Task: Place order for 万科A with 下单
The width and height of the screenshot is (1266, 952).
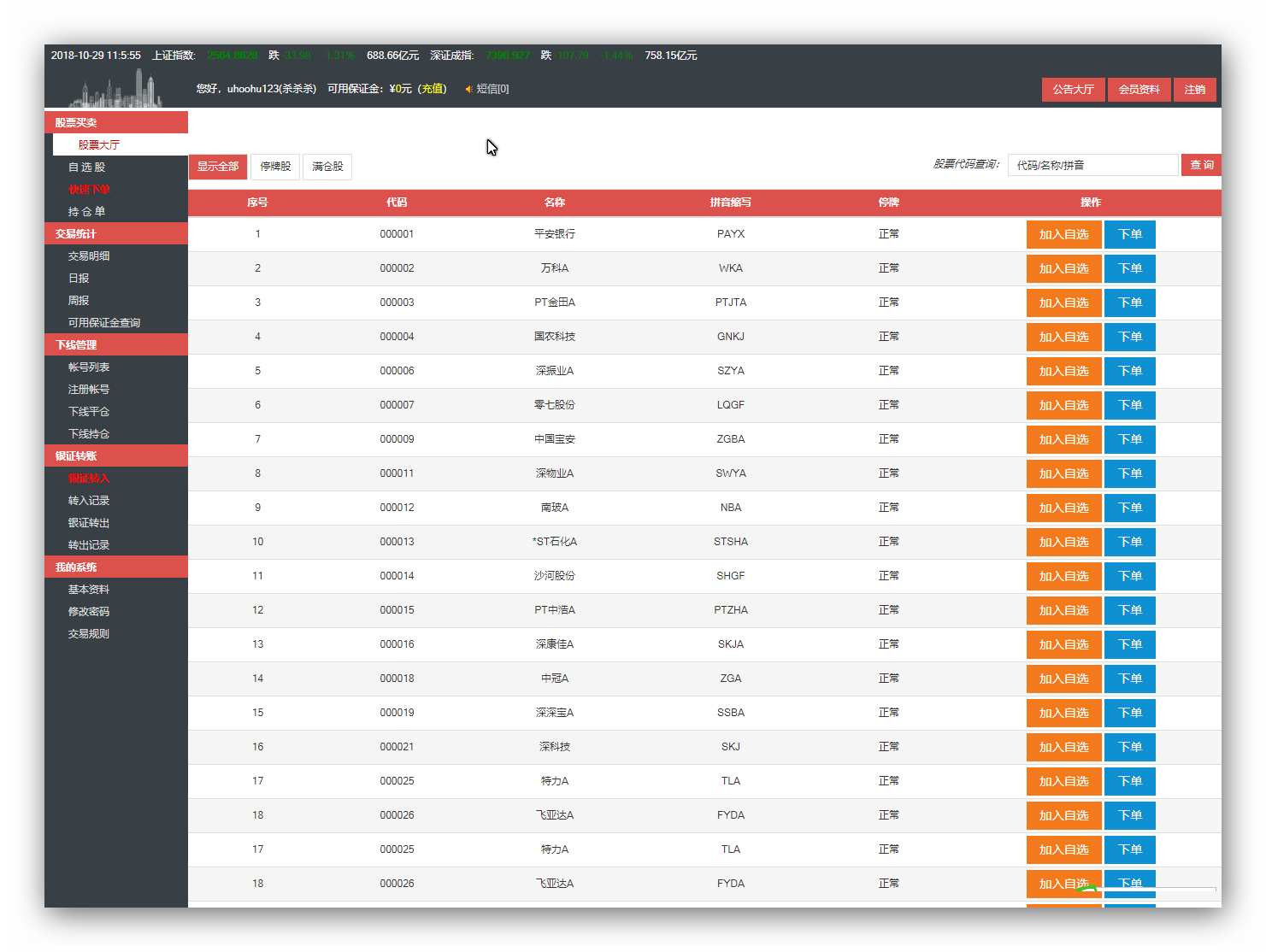Action: (x=1129, y=268)
